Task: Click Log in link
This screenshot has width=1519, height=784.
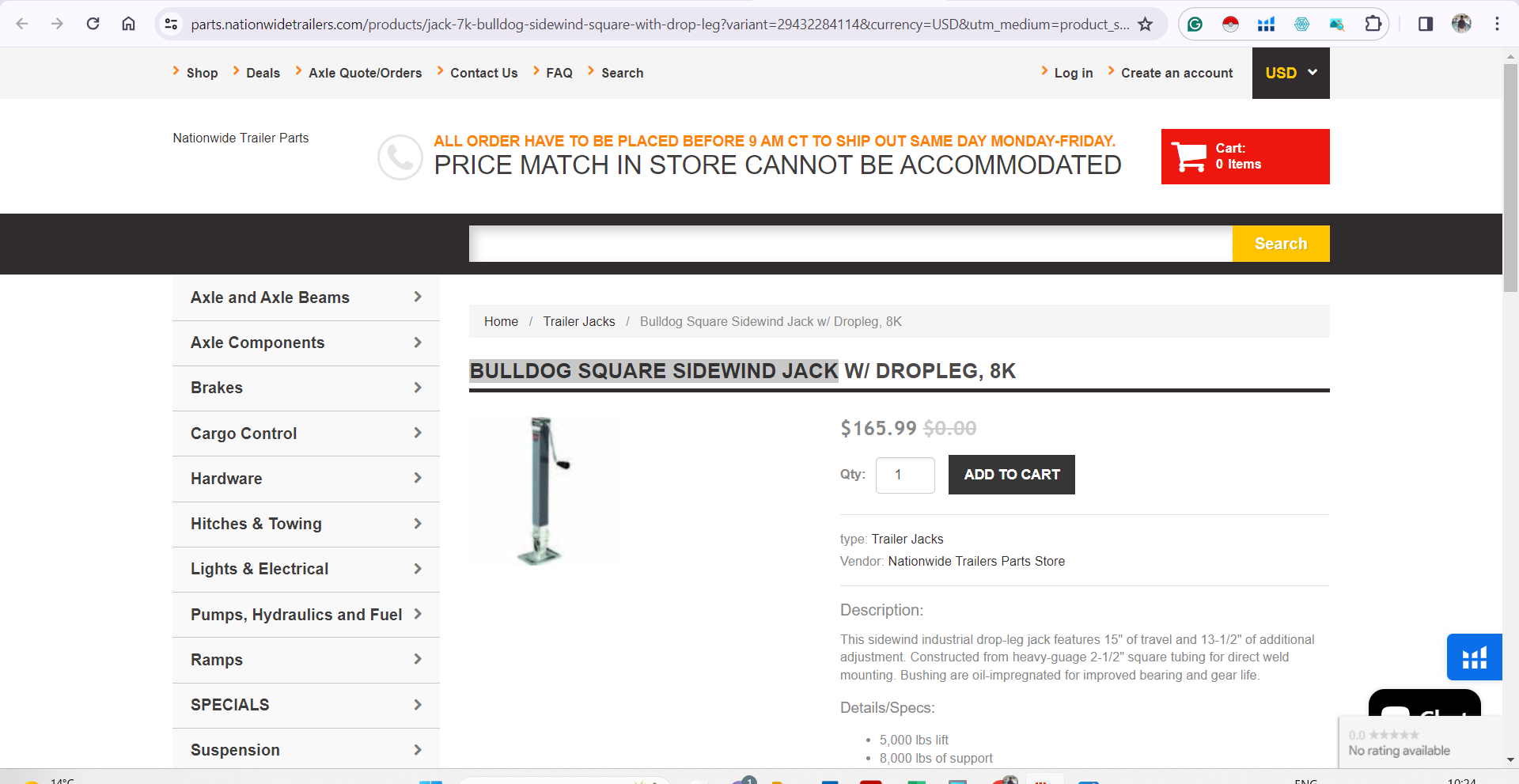Action: pos(1073,73)
